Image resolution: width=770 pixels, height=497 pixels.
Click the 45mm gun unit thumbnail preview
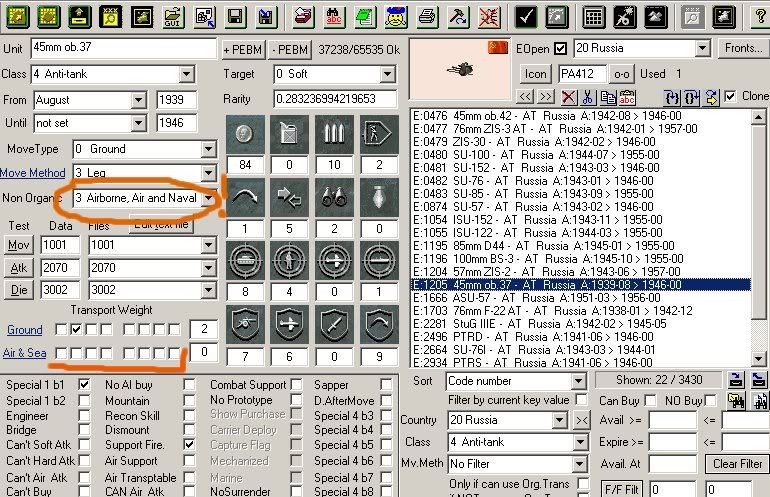460,70
